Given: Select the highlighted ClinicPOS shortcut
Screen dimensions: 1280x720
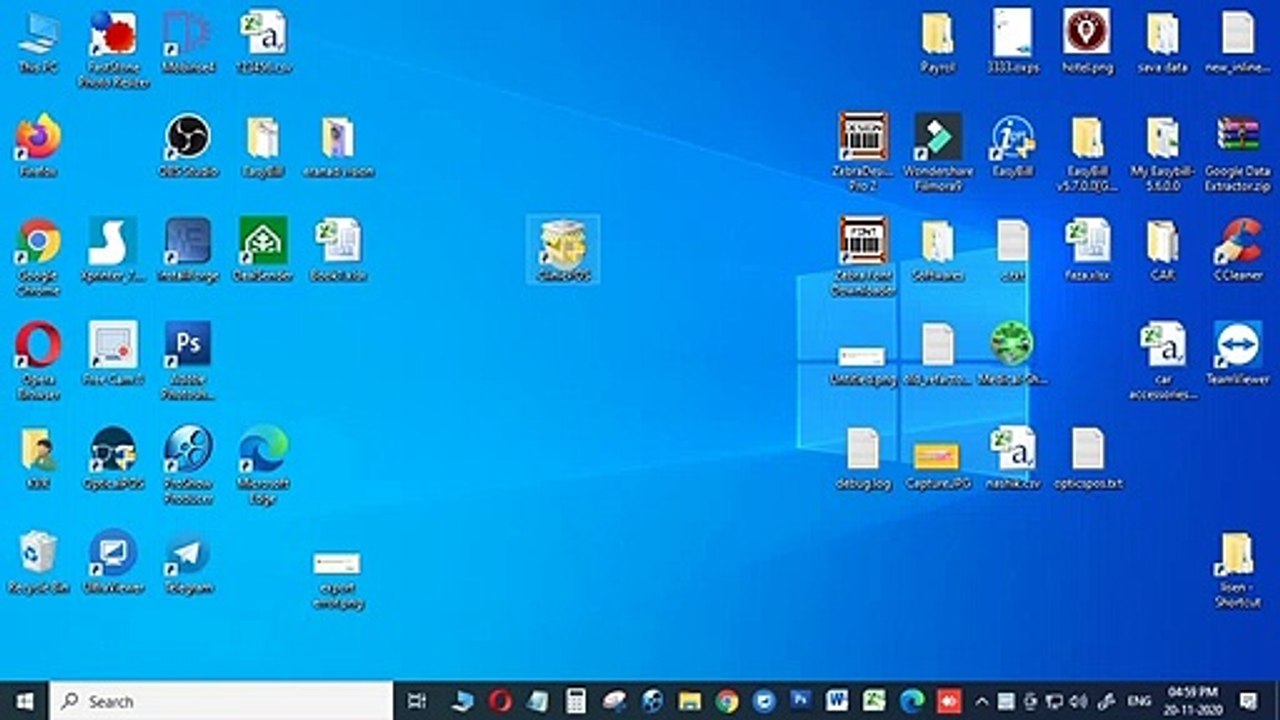Looking at the screenshot, I should click(563, 249).
